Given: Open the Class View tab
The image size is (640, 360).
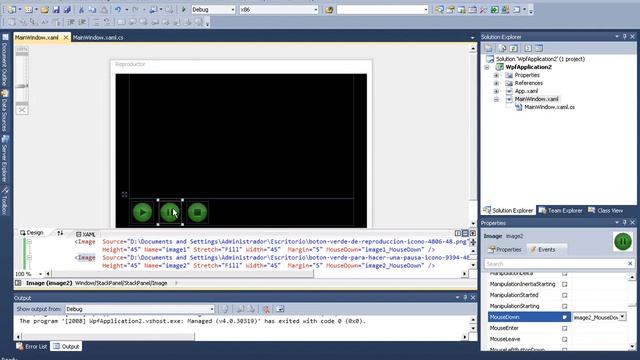Looking at the screenshot, I should [606, 211].
